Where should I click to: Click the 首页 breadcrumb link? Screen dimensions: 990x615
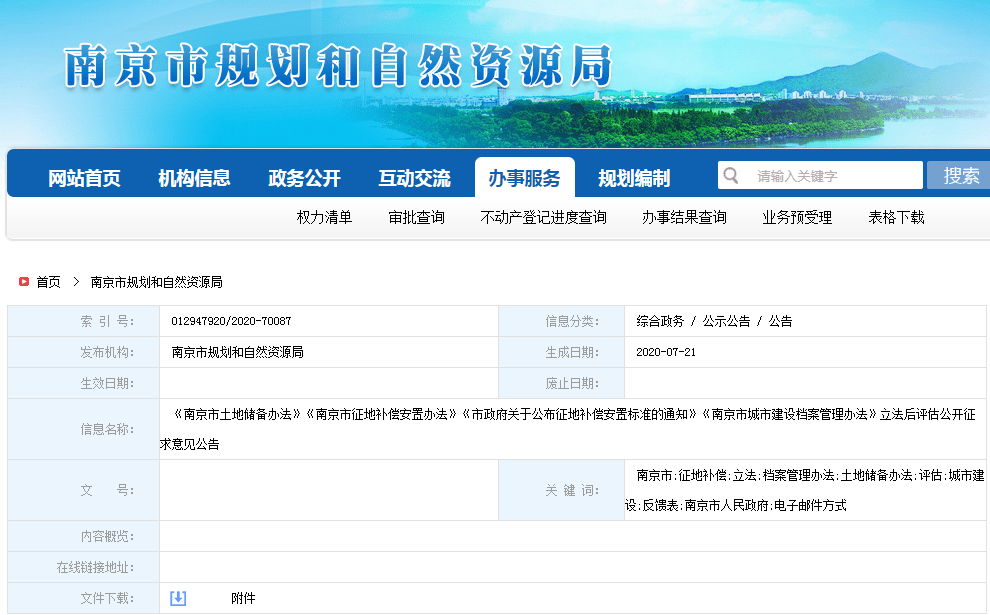tap(49, 282)
